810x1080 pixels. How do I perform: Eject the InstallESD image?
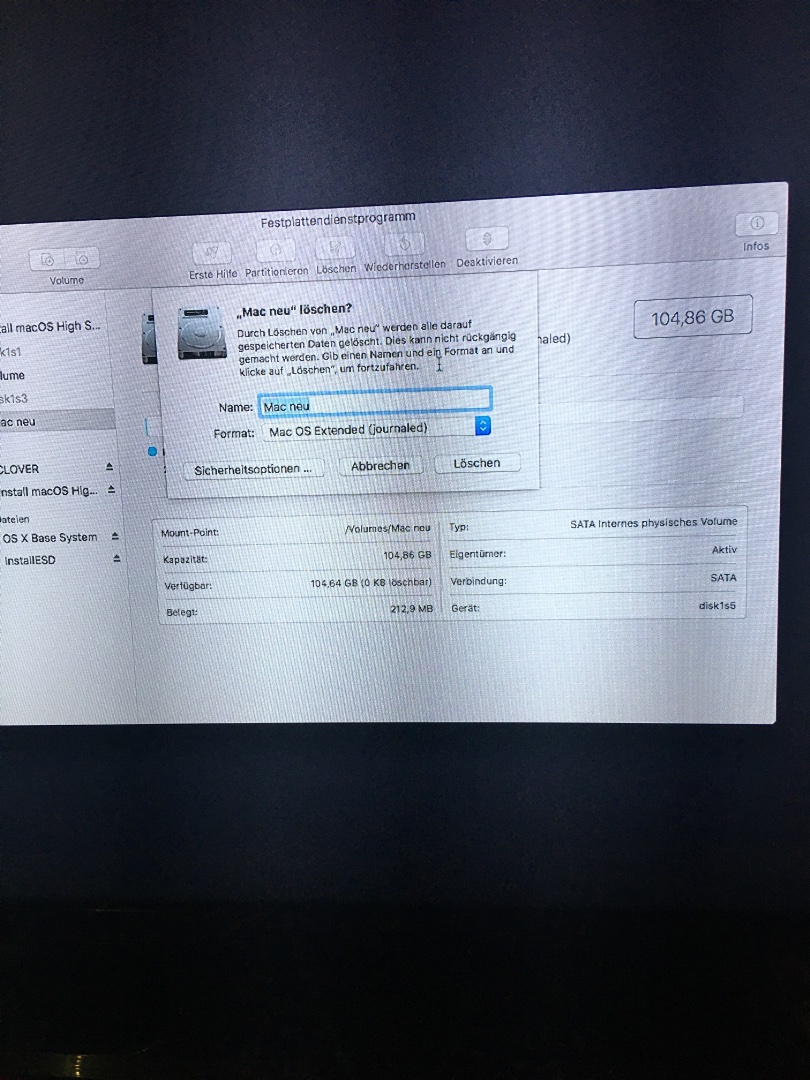(x=116, y=559)
